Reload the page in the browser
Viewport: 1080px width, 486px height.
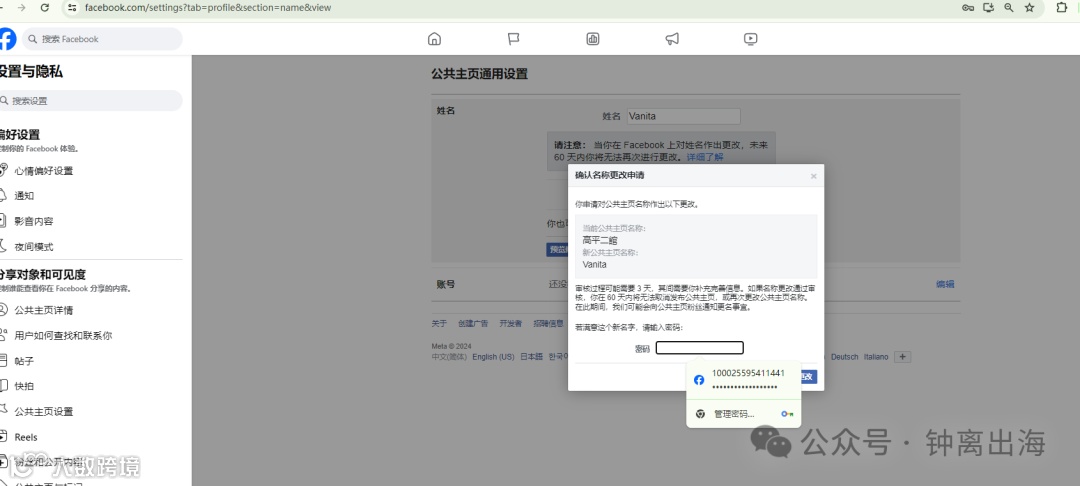click(45, 7)
